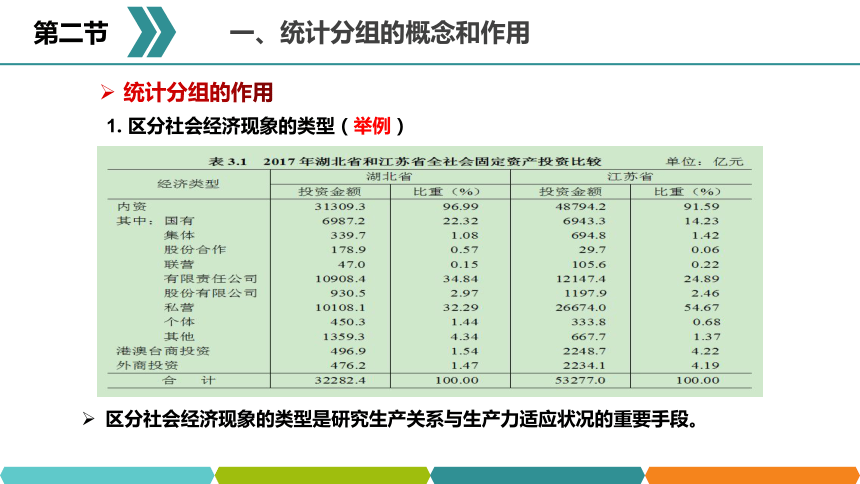Click the value 12147.4 in 有限责任公司 row
Viewport: 860px width, 484px height.
coord(580,279)
